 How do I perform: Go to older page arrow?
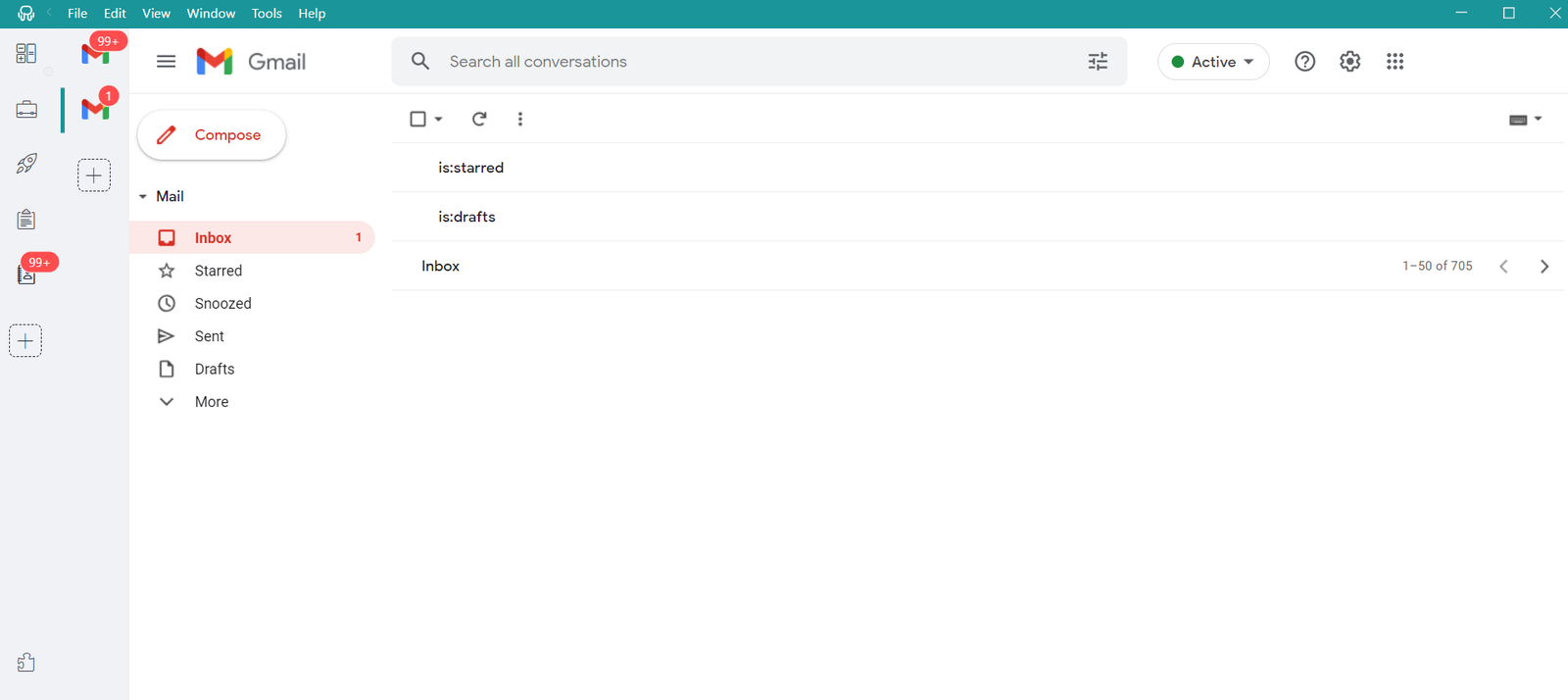pyautogui.click(x=1544, y=267)
